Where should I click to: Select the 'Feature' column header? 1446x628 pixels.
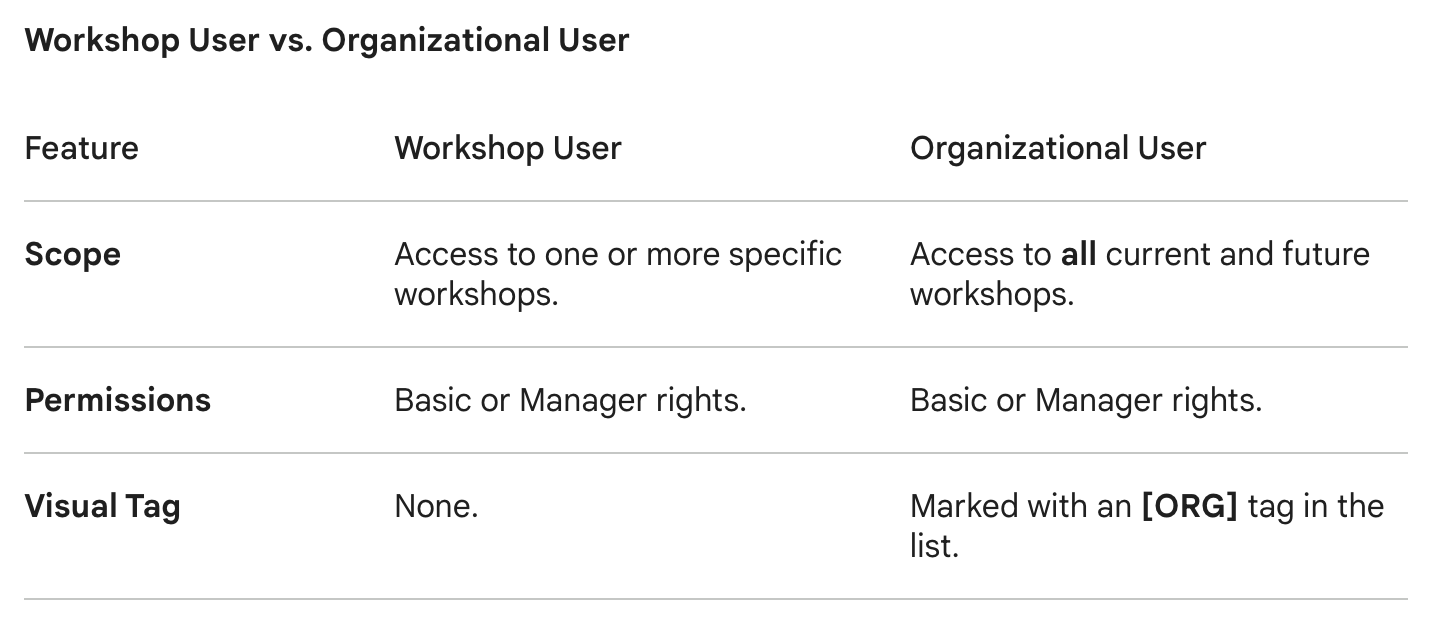coord(82,149)
